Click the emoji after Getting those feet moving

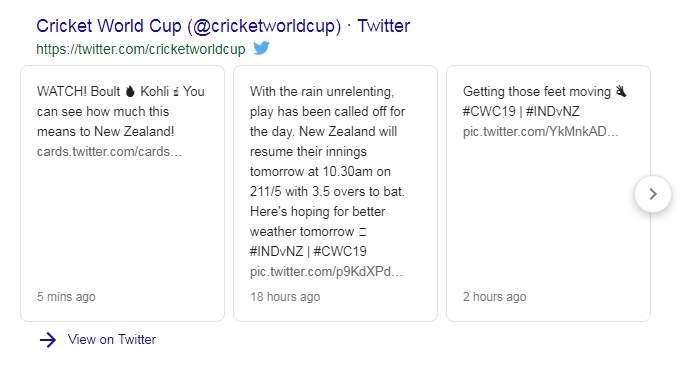click(x=621, y=91)
